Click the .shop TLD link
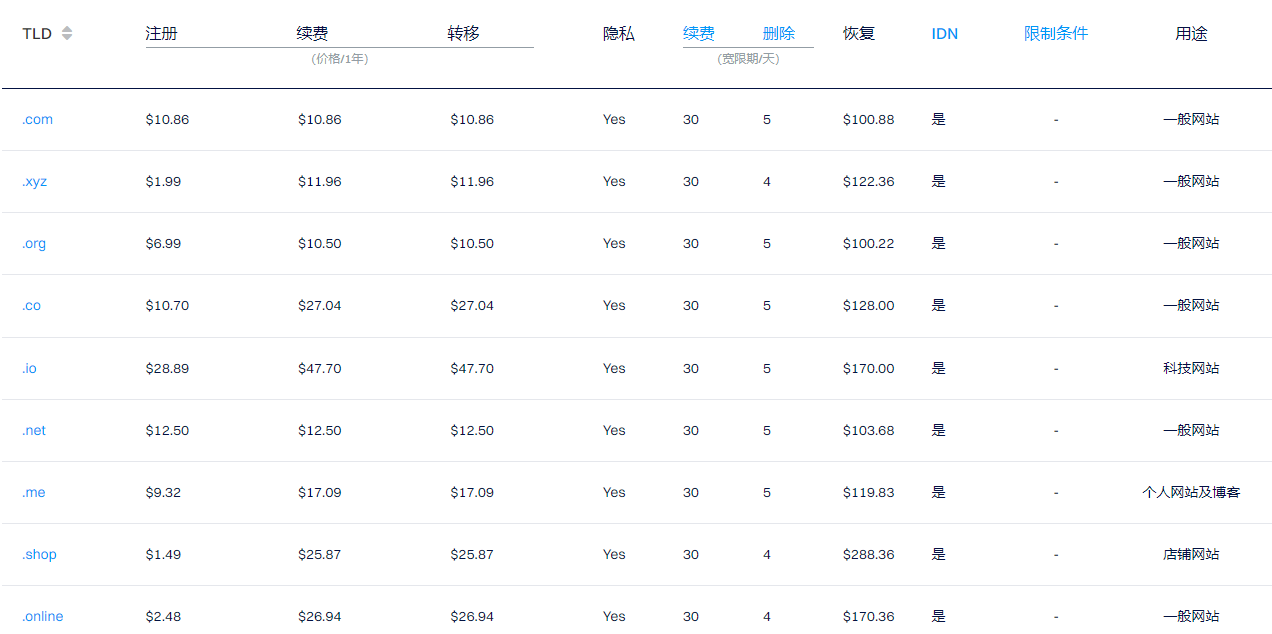Image resolution: width=1272 pixels, height=634 pixels. click(39, 554)
